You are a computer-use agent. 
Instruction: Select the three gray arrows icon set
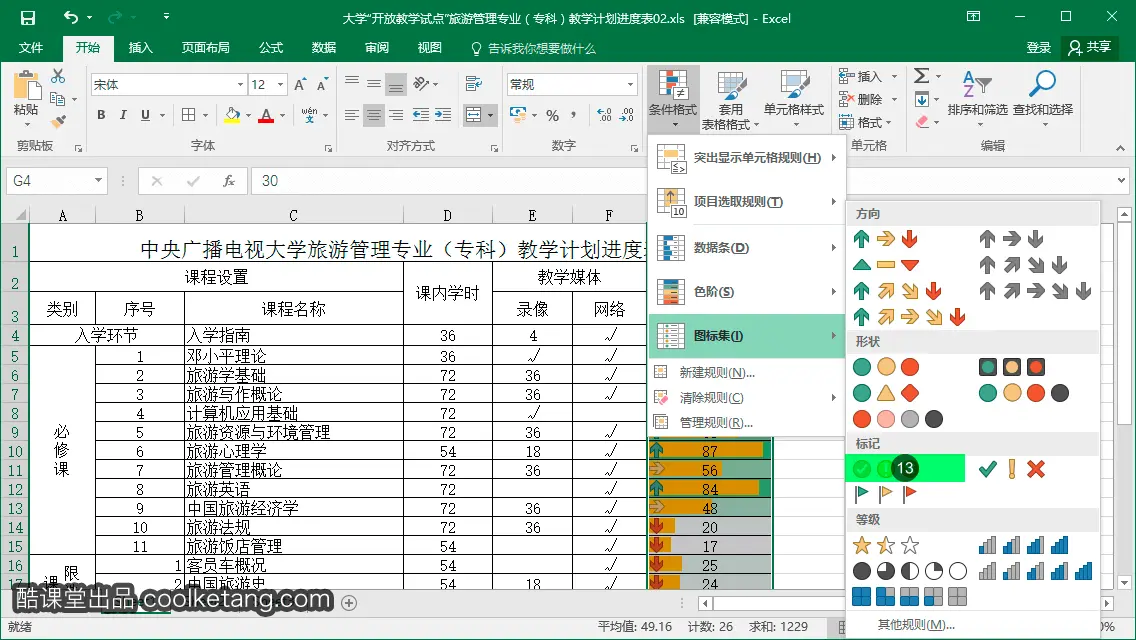(x=1011, y=239)
